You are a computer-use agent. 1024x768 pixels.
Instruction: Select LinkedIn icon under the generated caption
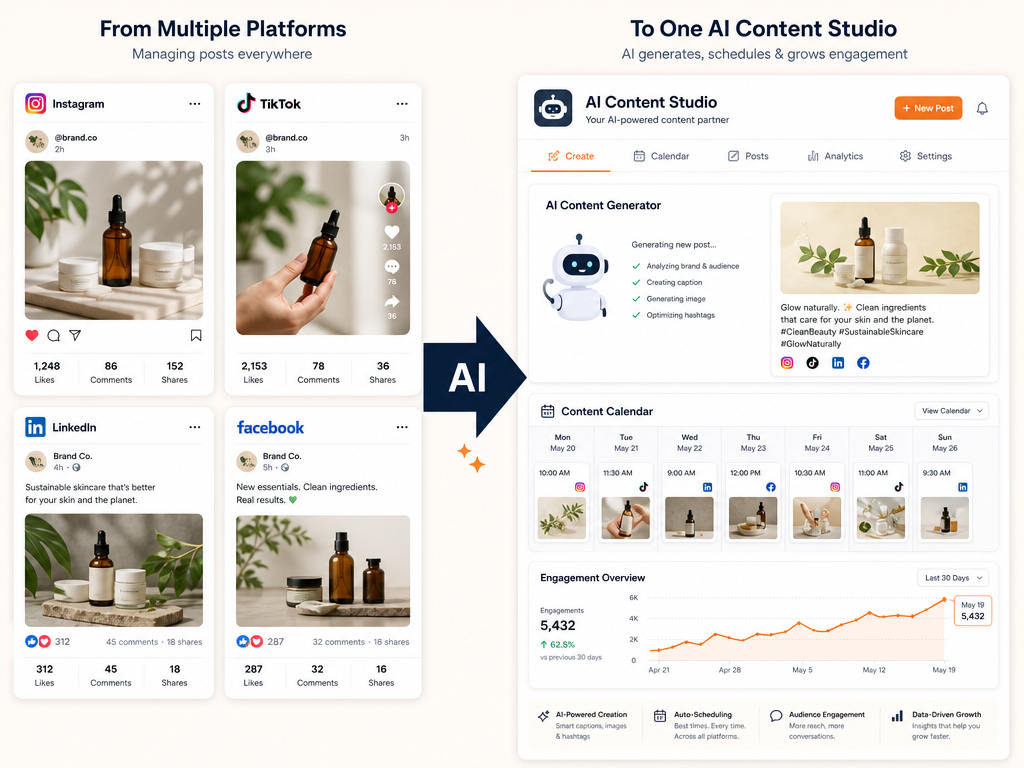coord(838,362)
